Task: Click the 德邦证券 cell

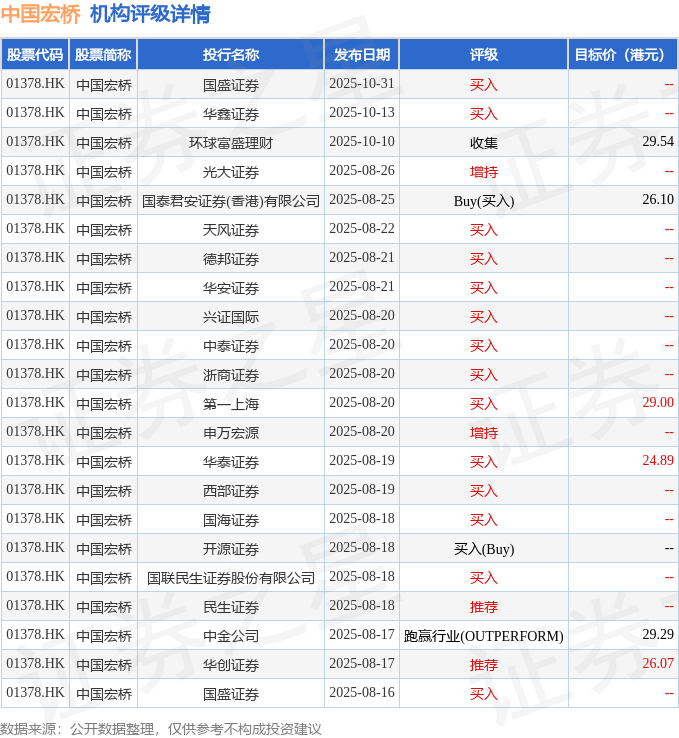Action: 231,259
